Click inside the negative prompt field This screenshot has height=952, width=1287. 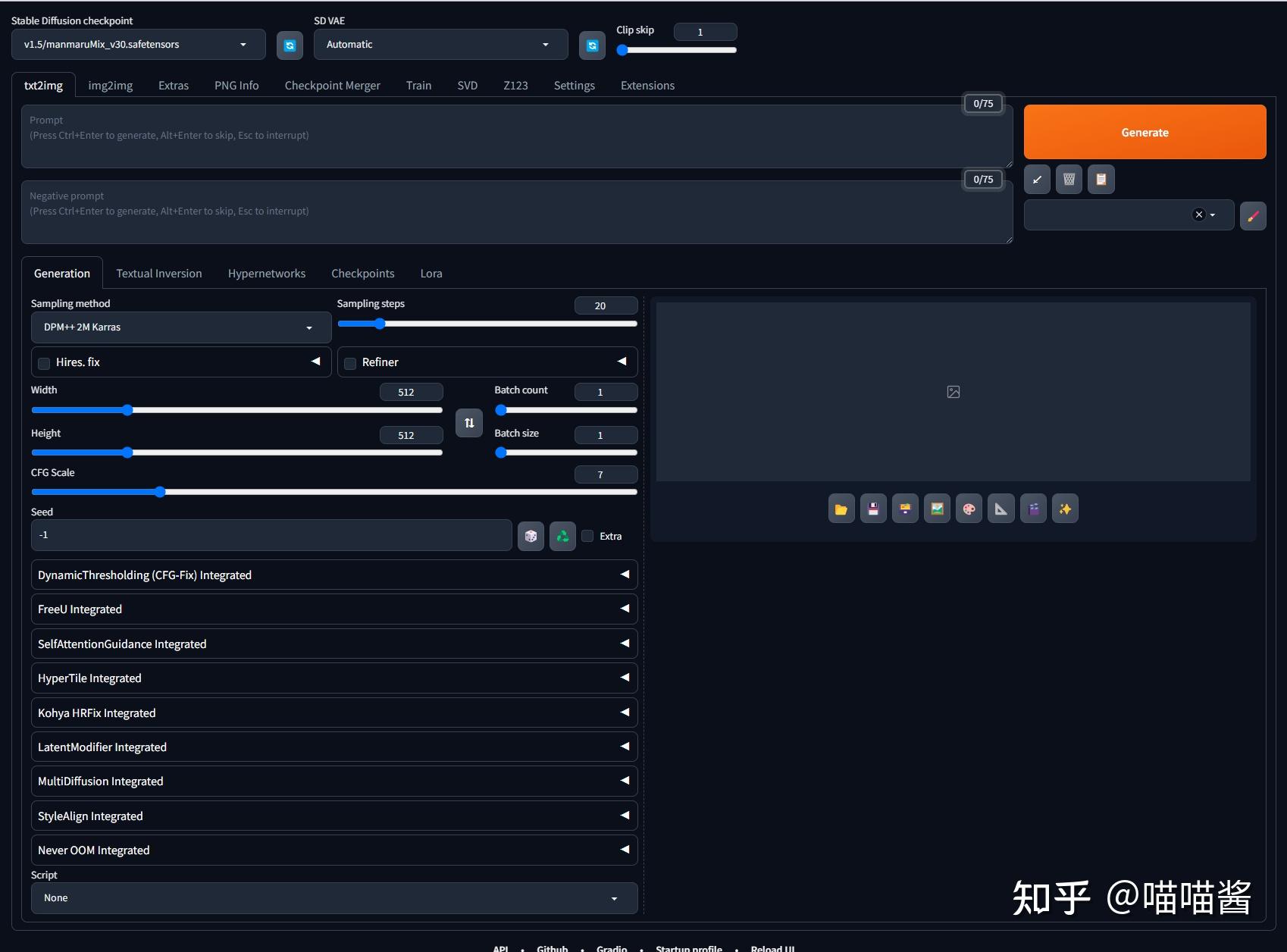tap(515, 211)
